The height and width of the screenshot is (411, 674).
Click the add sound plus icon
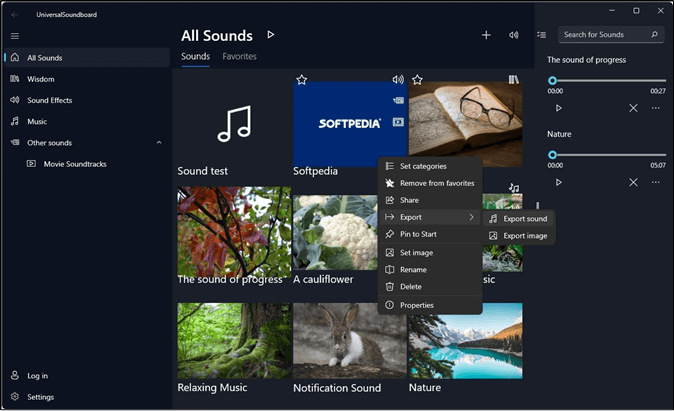click(x=486, y=35)
